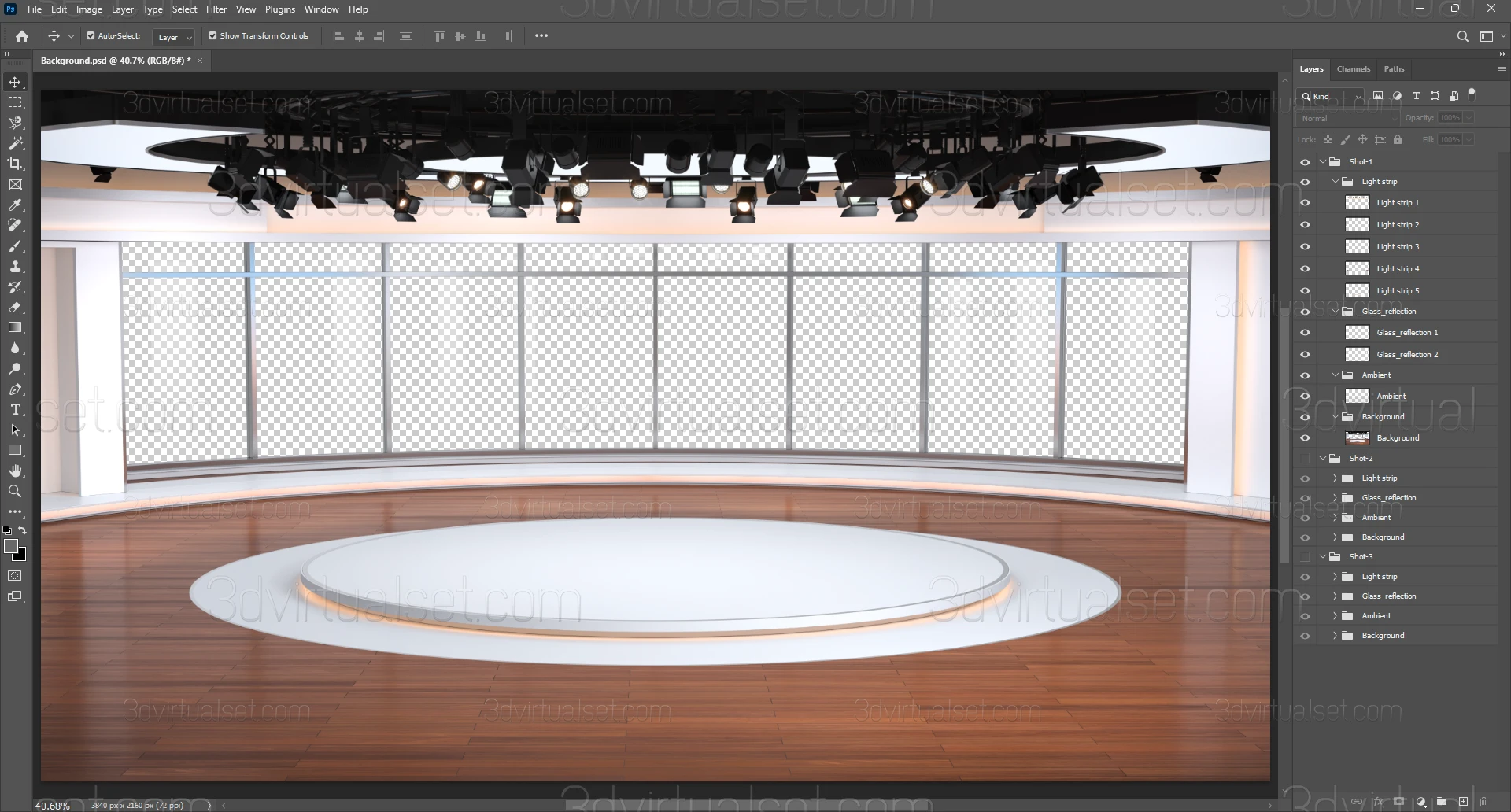1511x812 pixels.
Task: Open the Auto-Select Layer dropdown
Action: tap(175, 37)
